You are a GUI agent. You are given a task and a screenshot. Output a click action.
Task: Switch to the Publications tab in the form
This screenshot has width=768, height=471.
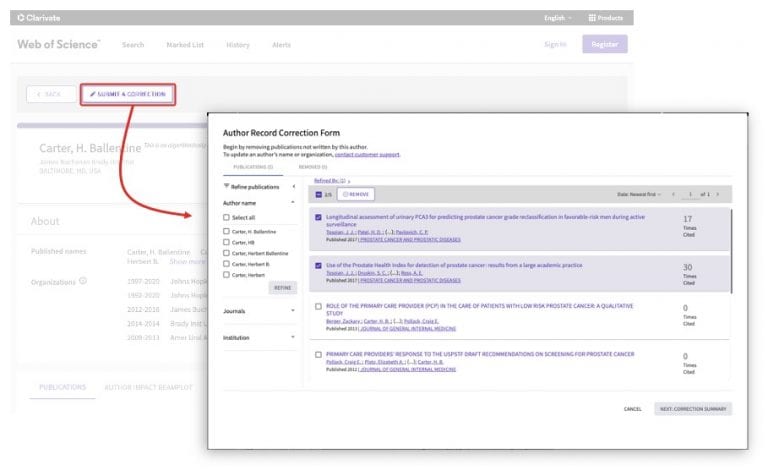[x=253, y=167]
